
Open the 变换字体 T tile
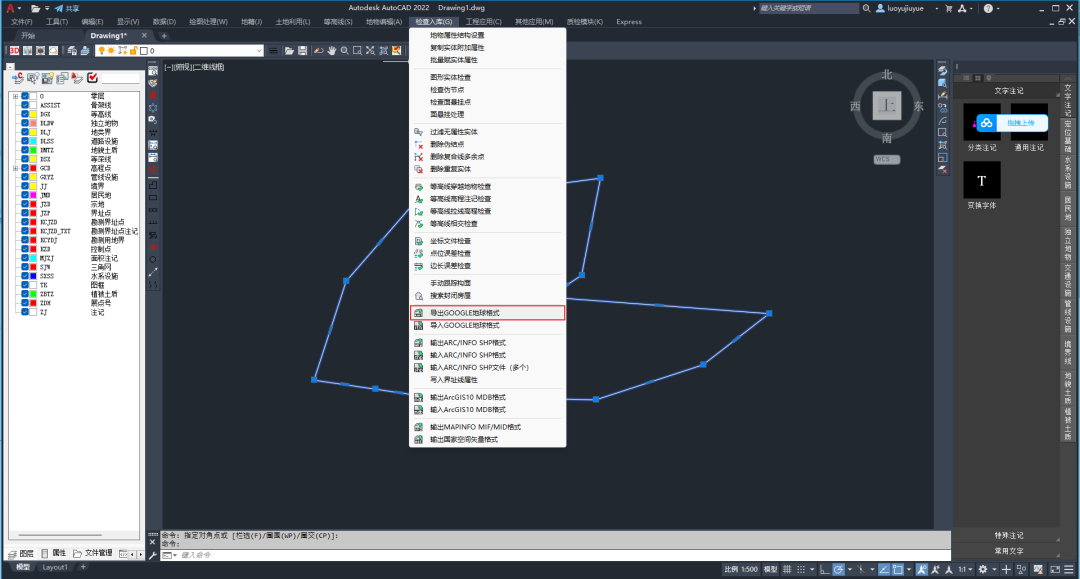[x=982, y=180]
